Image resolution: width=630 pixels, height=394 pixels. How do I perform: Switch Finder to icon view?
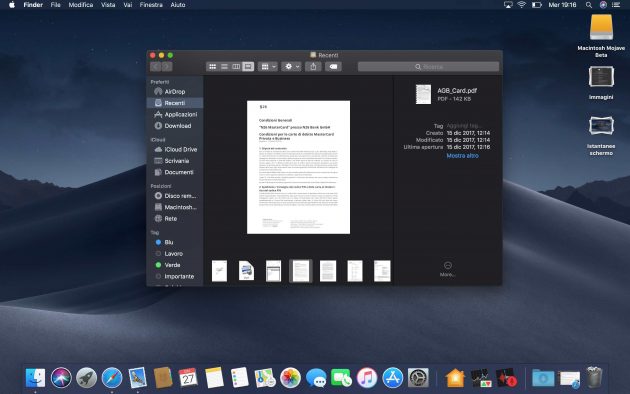pos(213,67)
